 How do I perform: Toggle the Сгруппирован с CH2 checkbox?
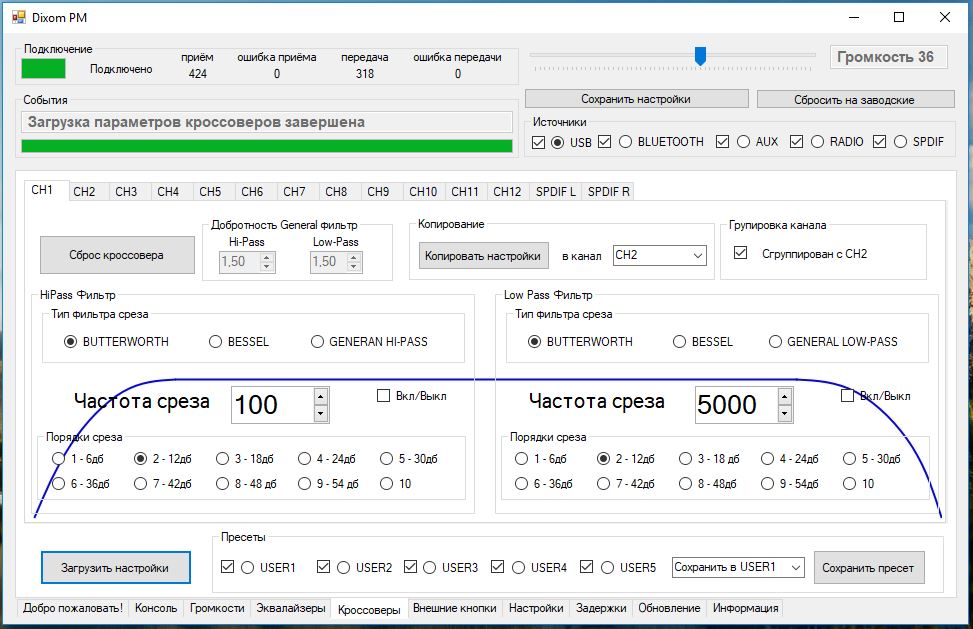click(x=740, y=253)
